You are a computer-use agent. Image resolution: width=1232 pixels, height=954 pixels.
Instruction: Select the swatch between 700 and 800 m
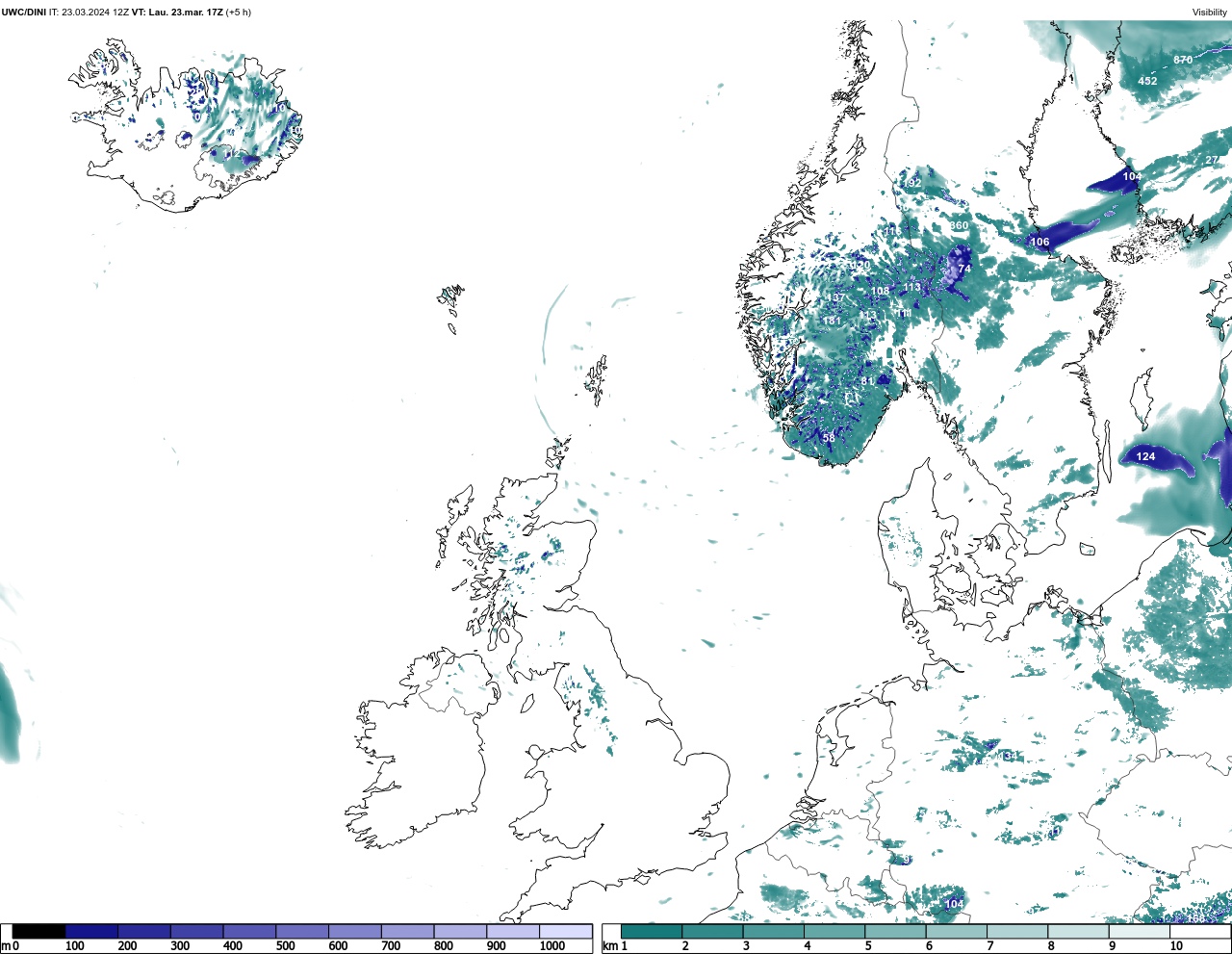pyautogui.click(x=407, y=931)
